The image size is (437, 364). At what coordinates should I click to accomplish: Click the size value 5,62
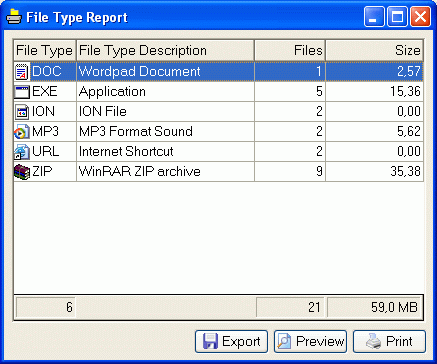pos(409,131)
